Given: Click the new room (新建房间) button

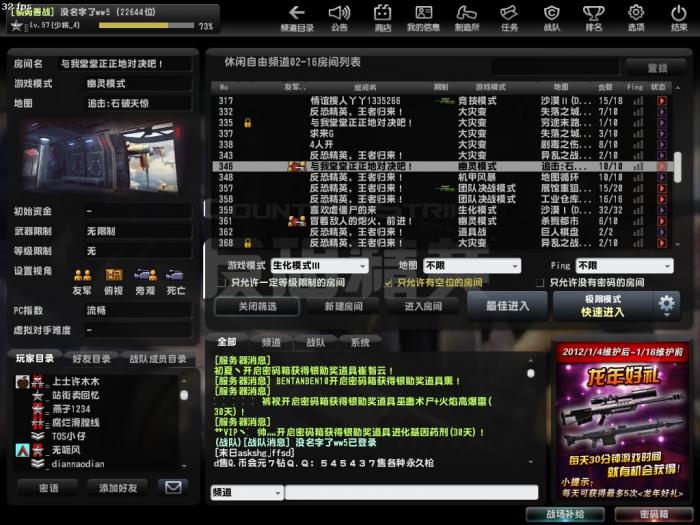Looking at the screenshot, I should click(343, 306).
